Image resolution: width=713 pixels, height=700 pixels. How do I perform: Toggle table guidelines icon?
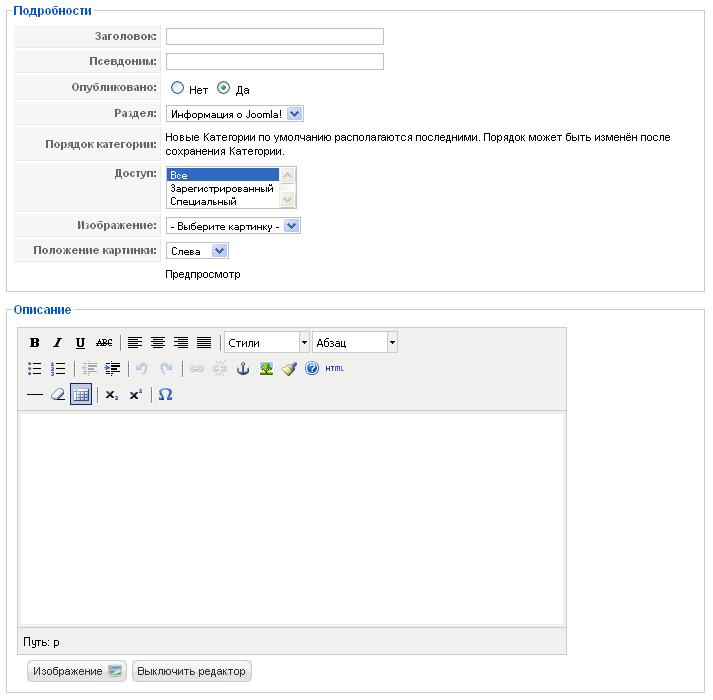pyautogui.click(x=81, y=394)
